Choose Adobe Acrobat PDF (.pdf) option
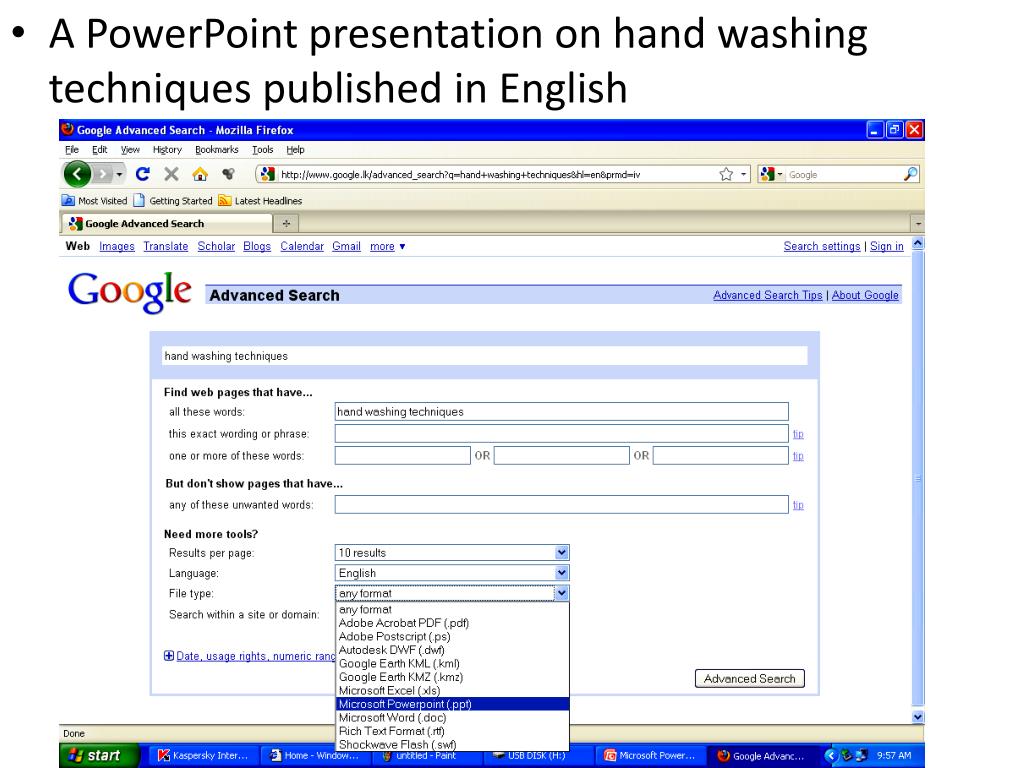The image size is (1024, 768). coord(452,623)
